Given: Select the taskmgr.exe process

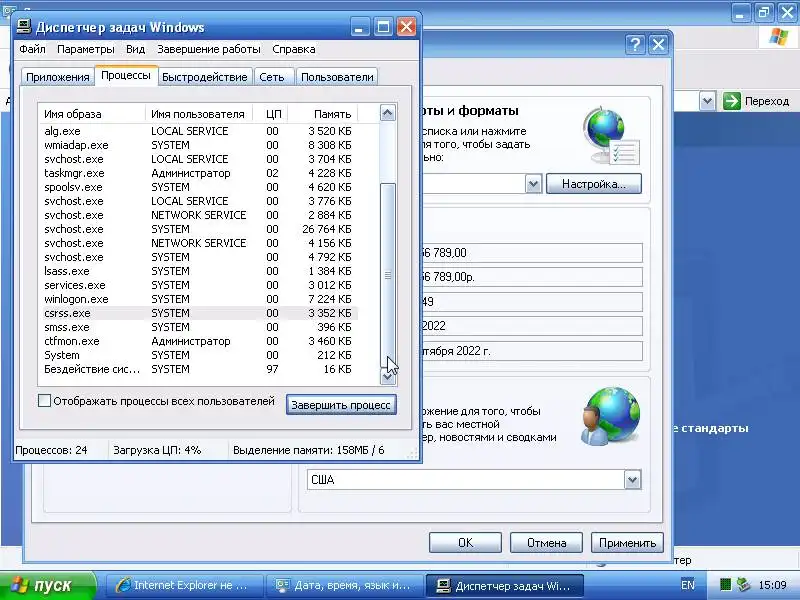Looking at the screenshot, I should point(199,173).
